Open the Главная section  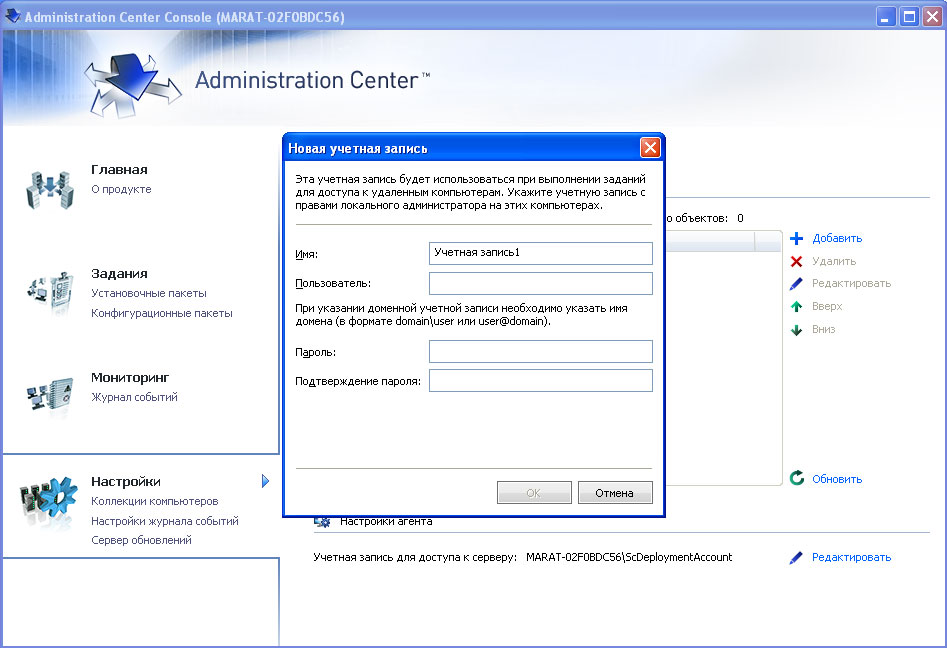pyautogui.click(x=119, y=170)
